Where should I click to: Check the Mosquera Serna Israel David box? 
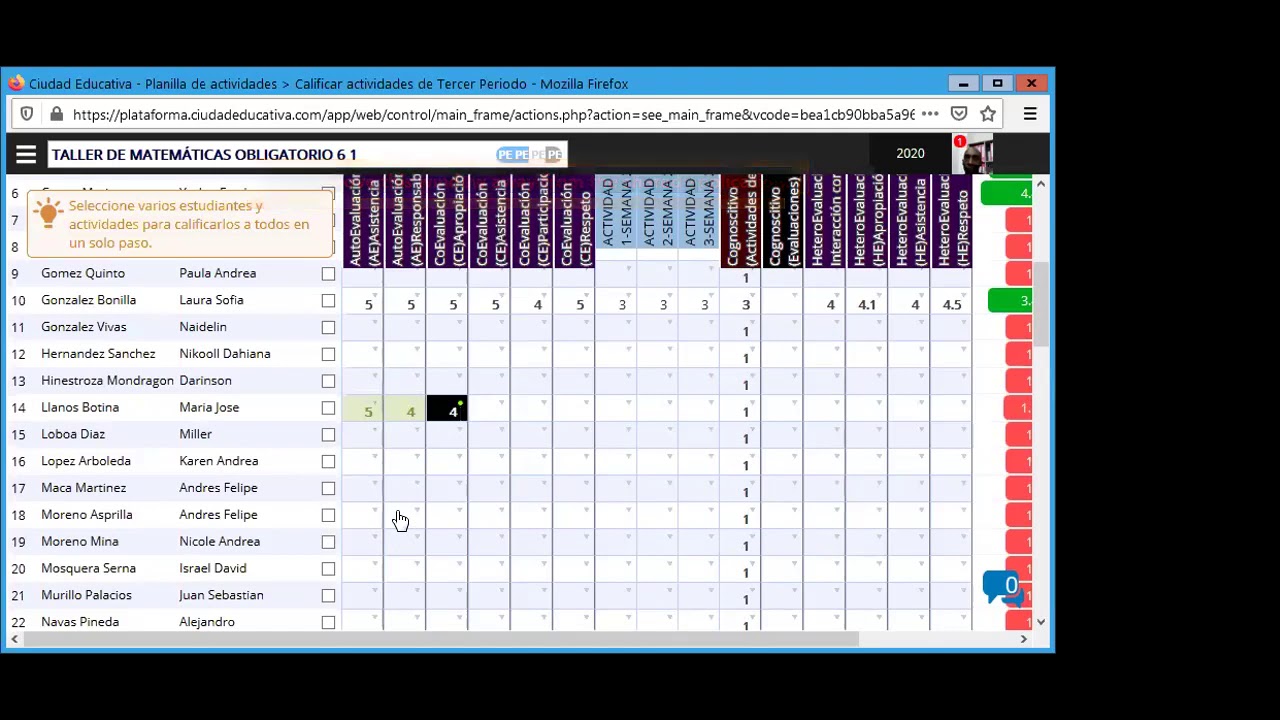point(328,569)
